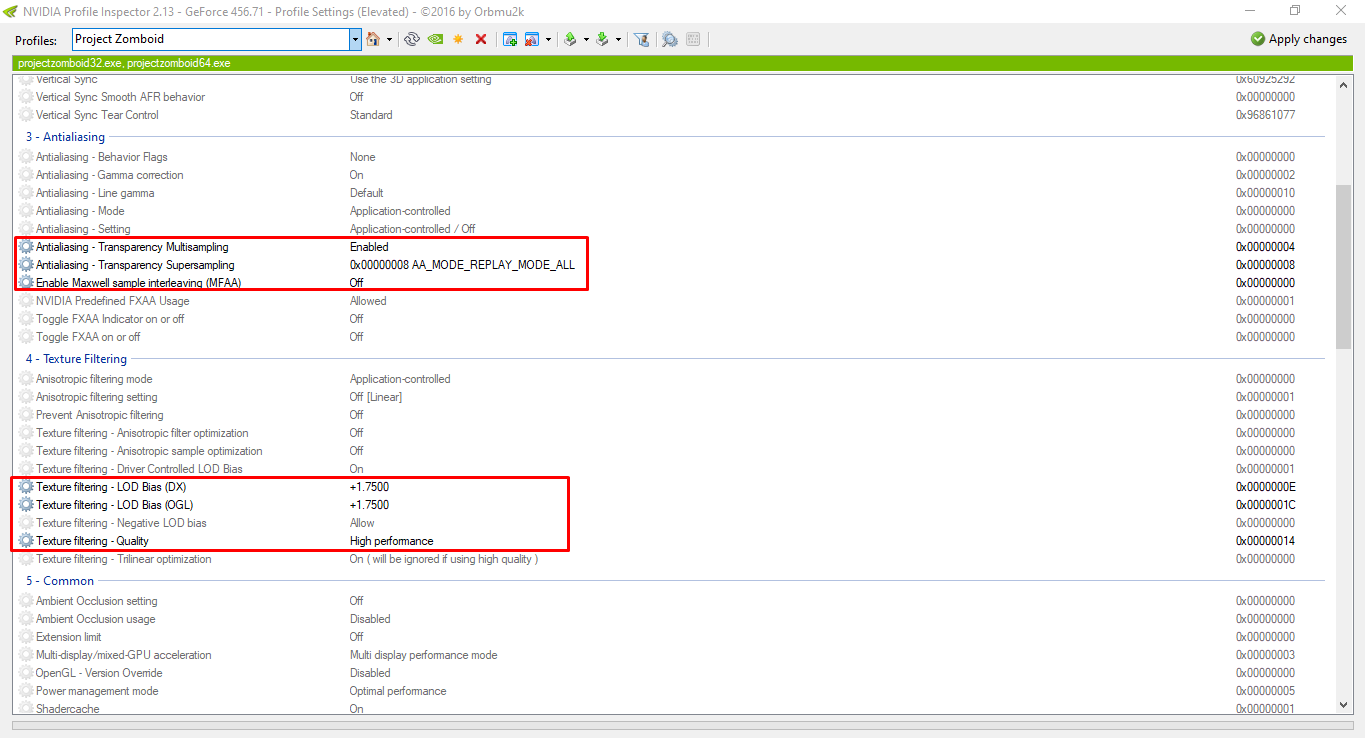
Task: Export user-defined profiles
Action: [570, 39]
